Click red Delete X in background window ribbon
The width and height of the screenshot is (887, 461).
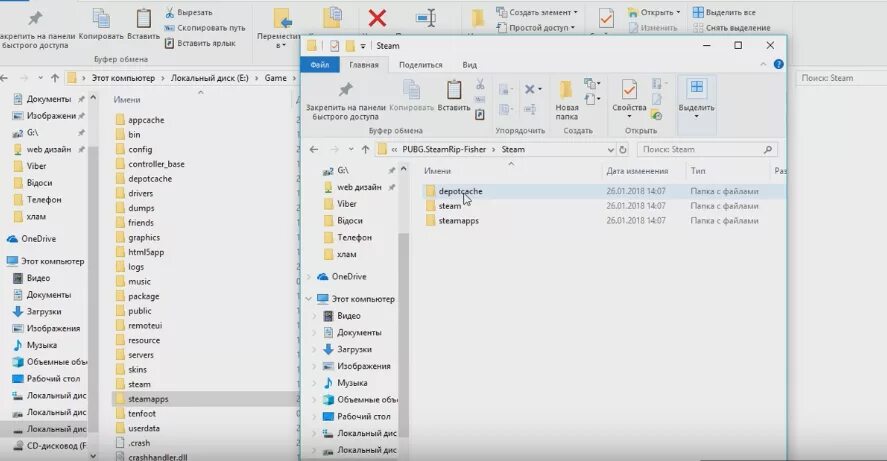point(377,18)
